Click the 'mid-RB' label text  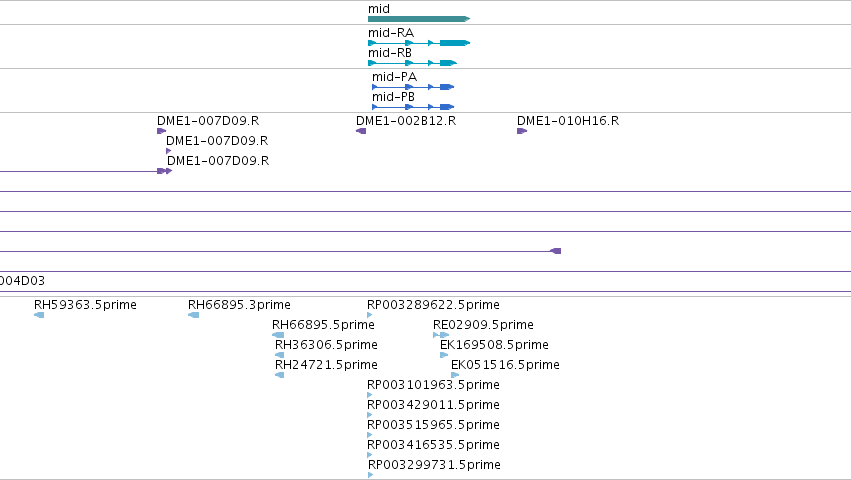tap(390, 53)
